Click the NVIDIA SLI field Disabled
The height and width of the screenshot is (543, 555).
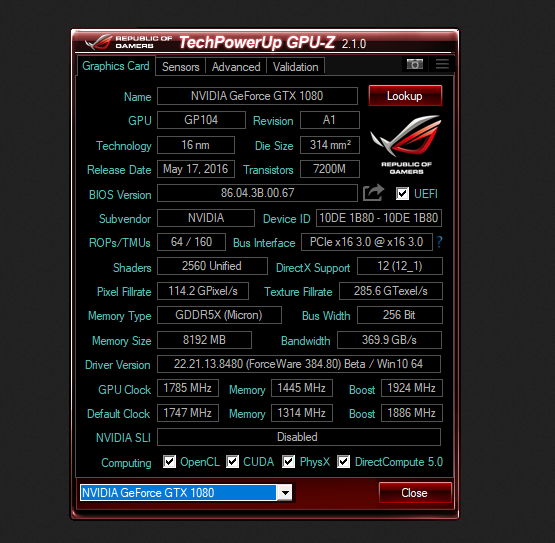(x=299, y=437)
